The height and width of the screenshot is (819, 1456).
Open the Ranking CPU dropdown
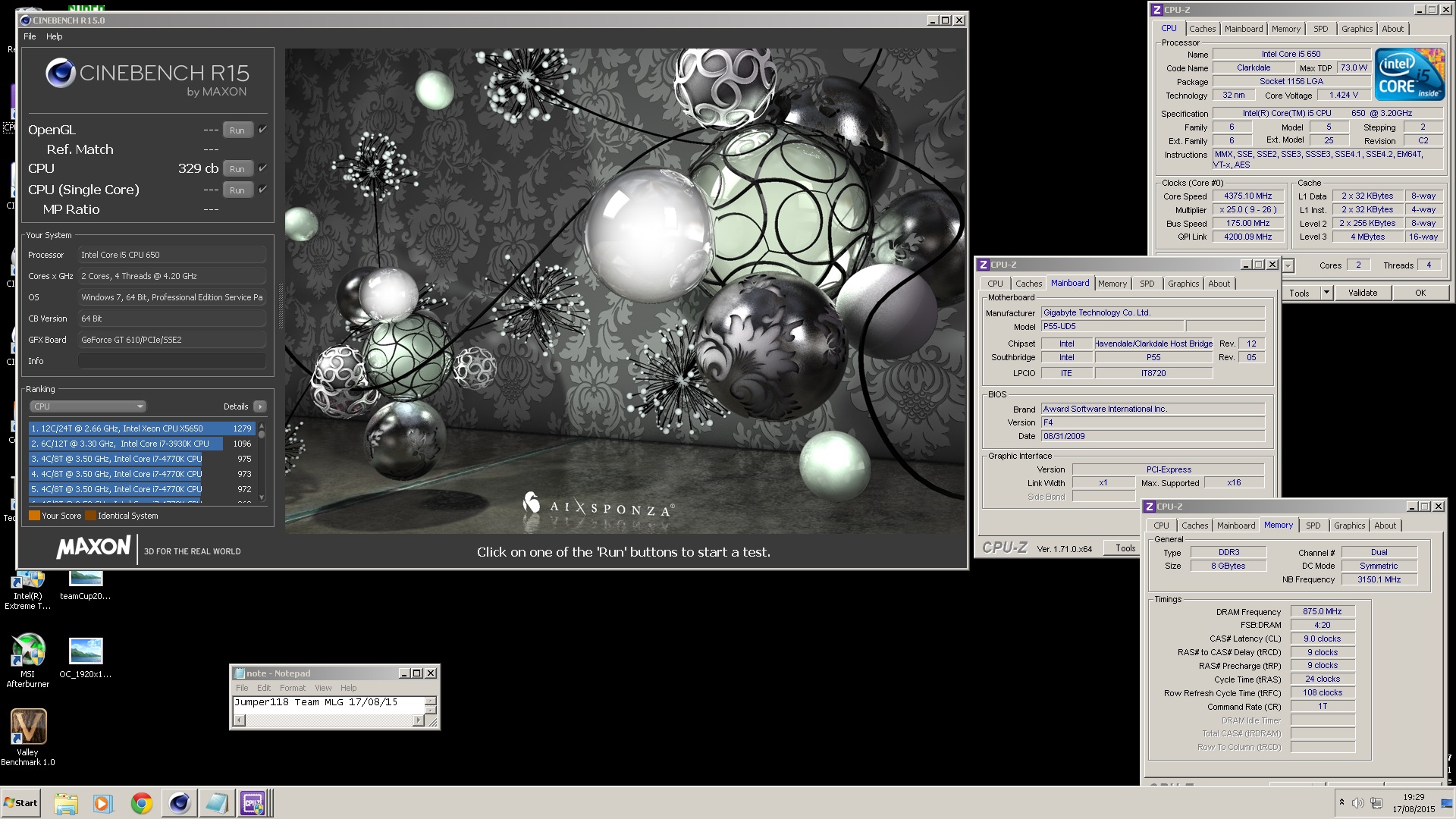pyautogui.click(x=88, y=406)
